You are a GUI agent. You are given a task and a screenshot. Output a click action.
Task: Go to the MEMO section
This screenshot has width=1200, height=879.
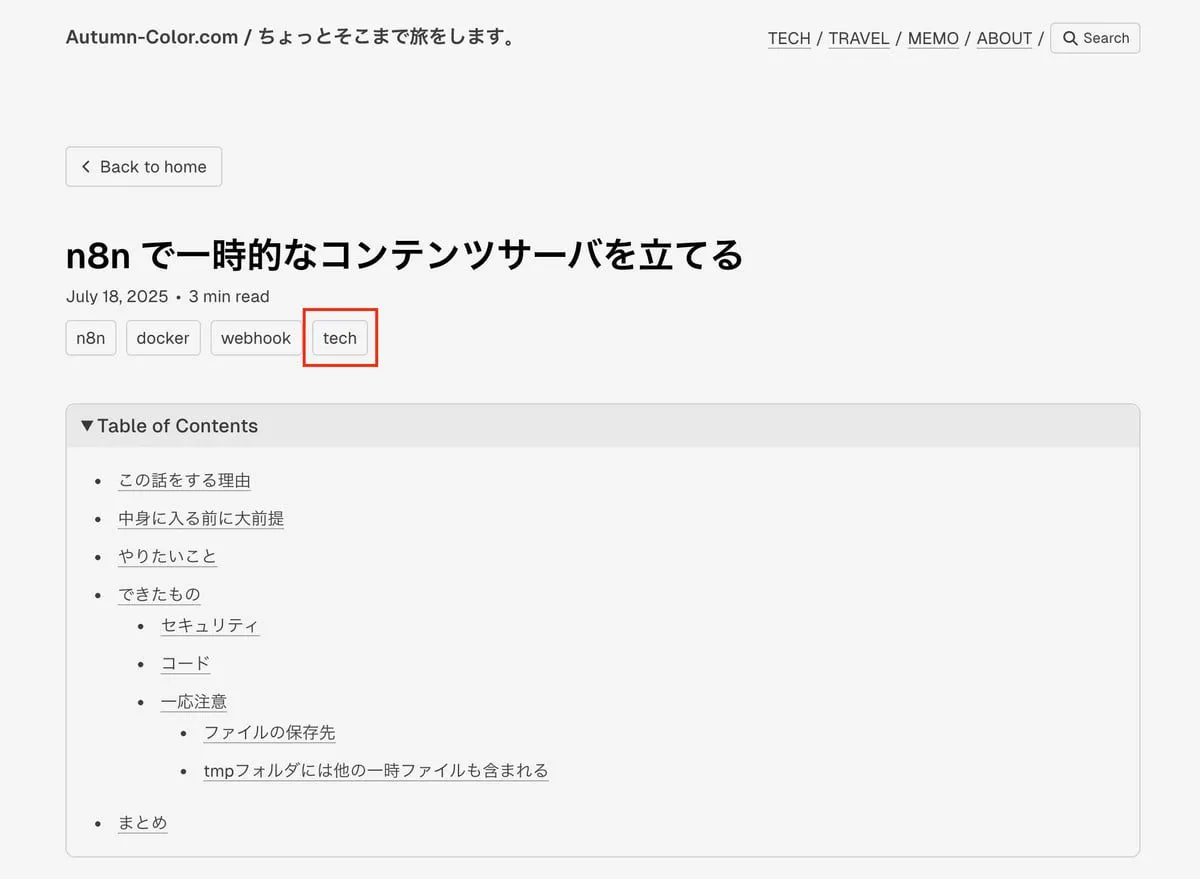point(932,38)
